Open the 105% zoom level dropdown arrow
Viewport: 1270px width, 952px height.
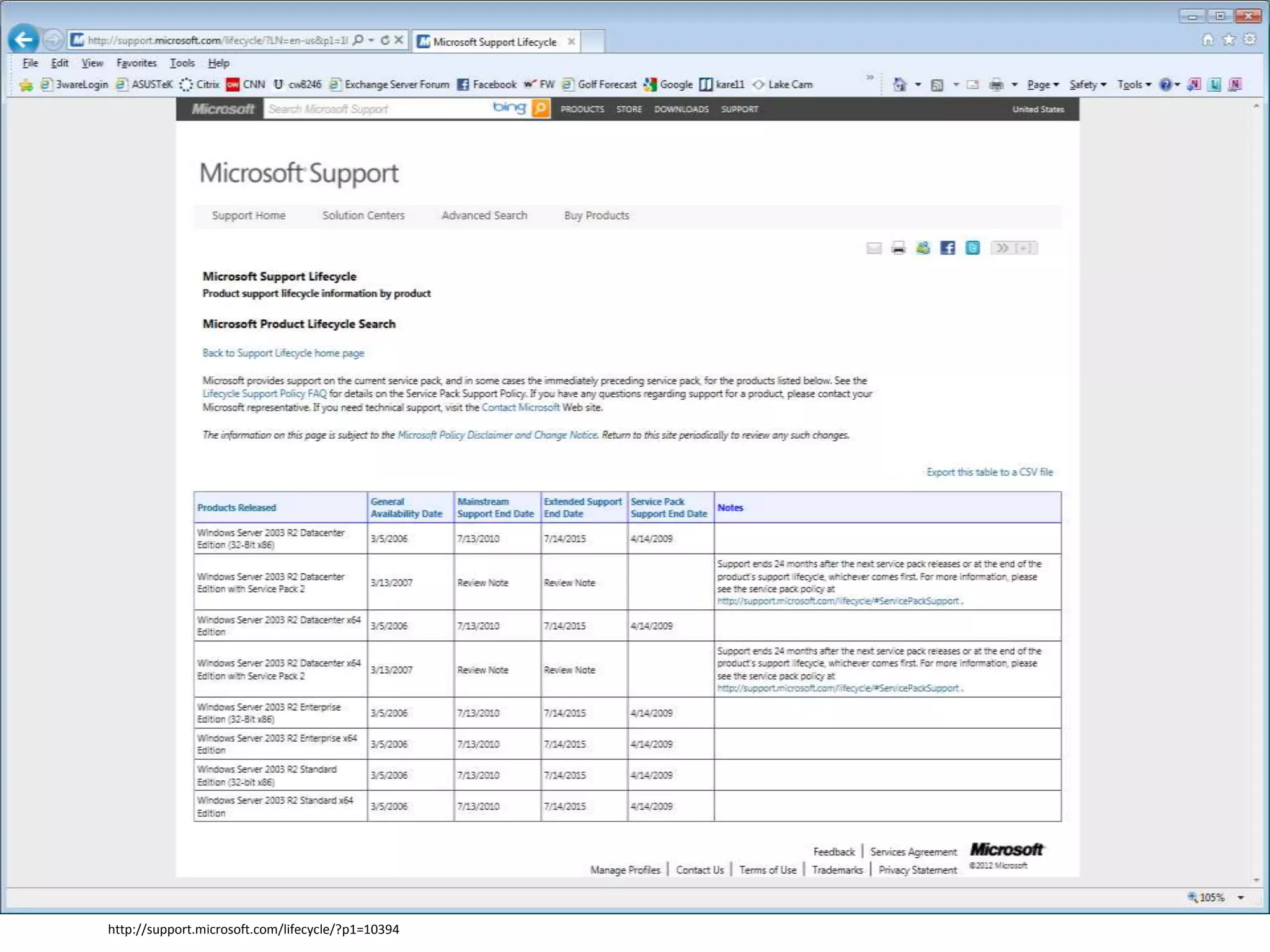pyautogui.click(x=1241, y=897)
